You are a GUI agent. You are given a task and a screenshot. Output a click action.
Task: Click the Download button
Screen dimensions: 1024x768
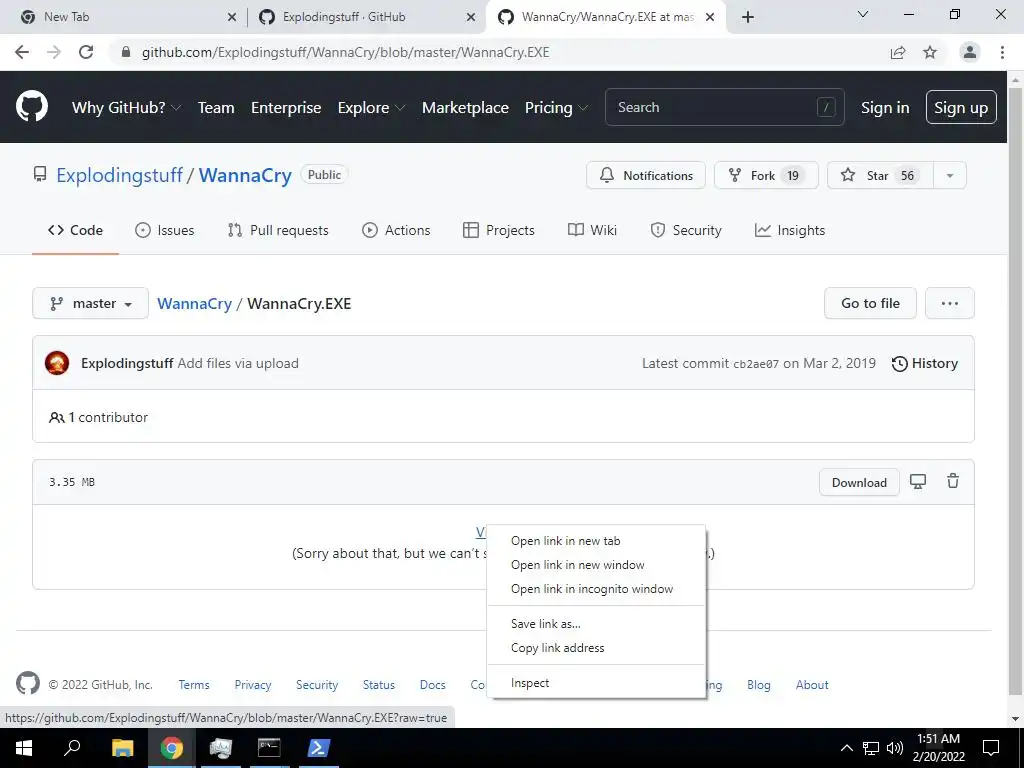tap(859, 483)
